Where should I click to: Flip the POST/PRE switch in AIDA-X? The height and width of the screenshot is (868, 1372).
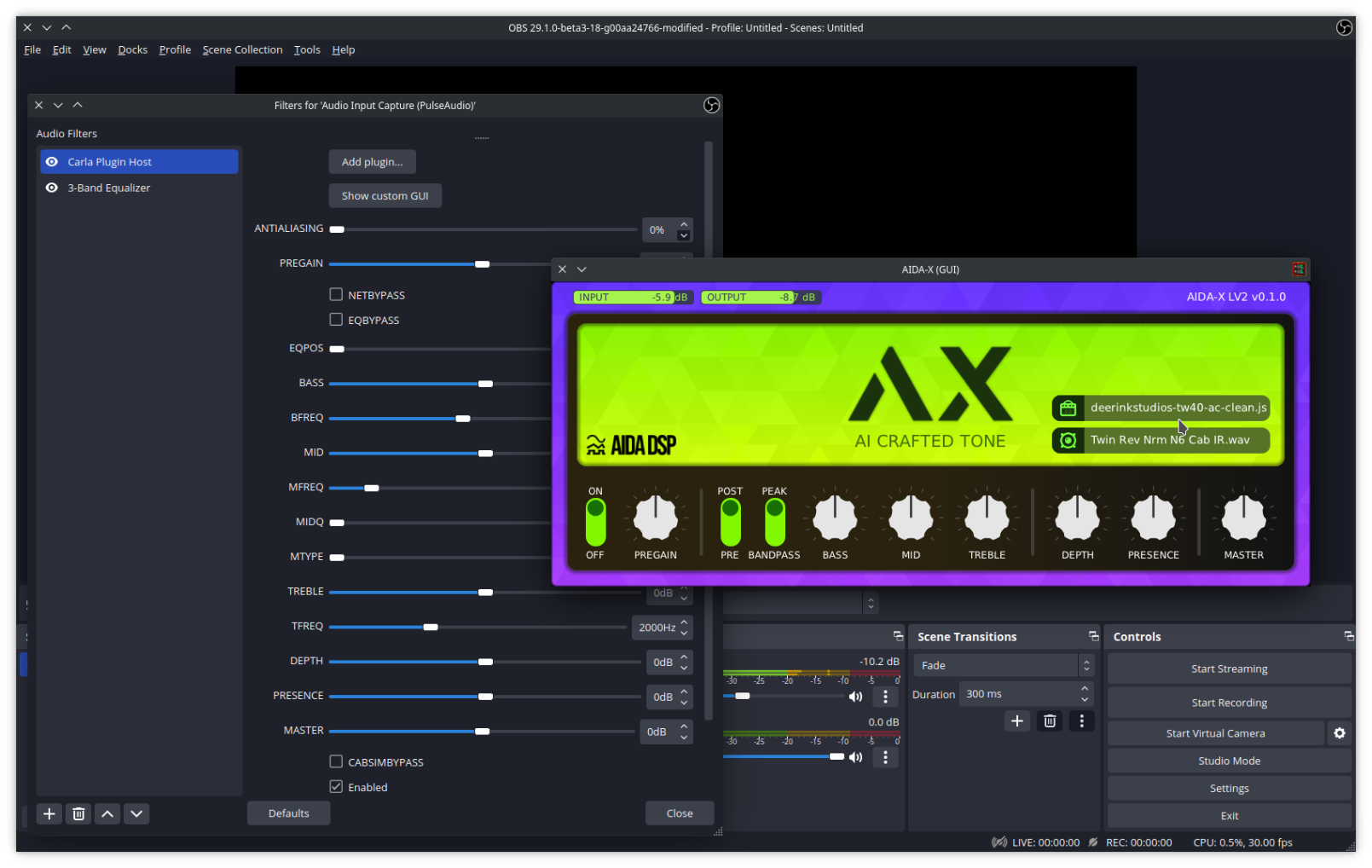coord(730,523)
